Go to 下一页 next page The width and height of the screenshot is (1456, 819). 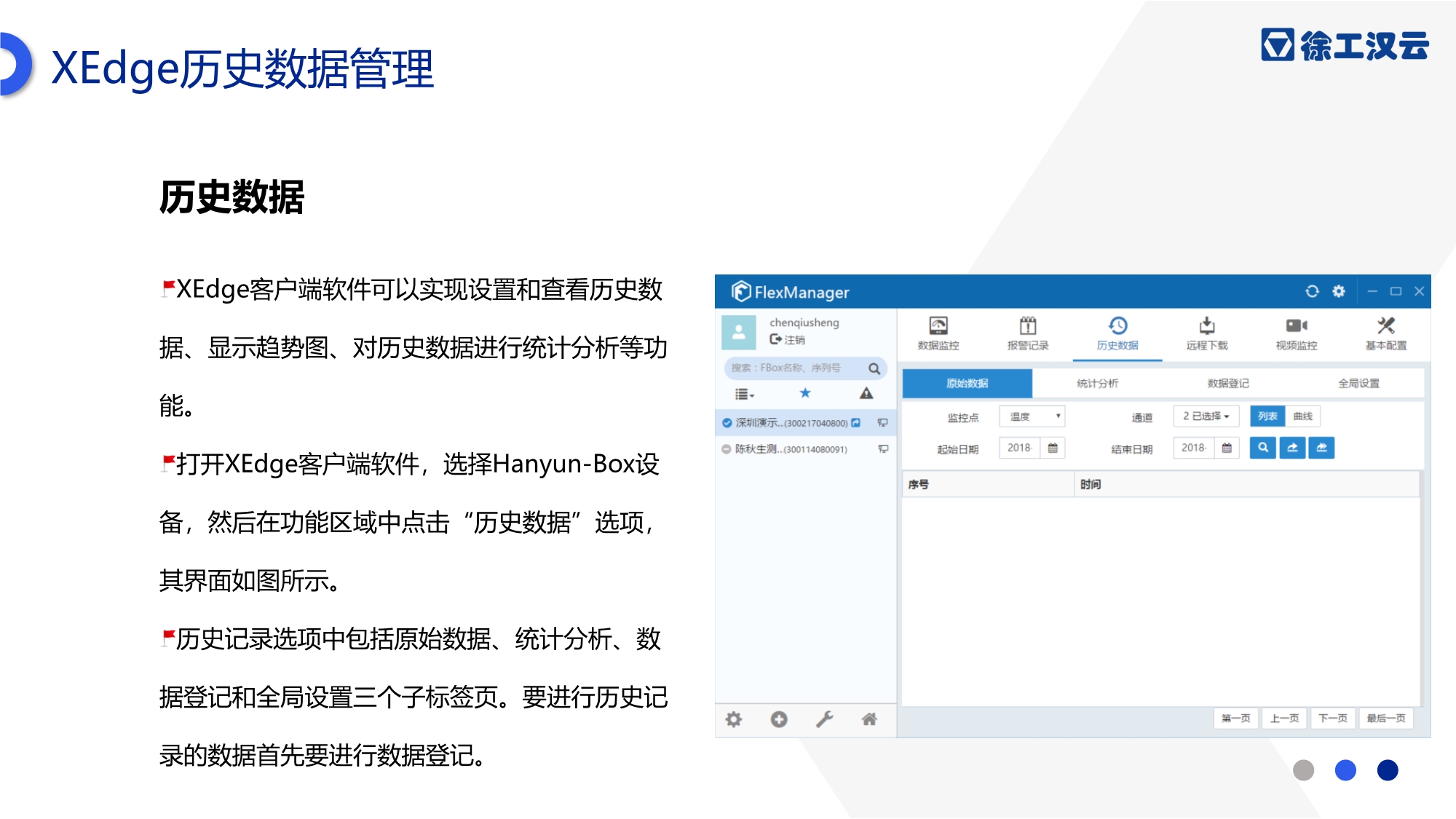tap(1333, 719)
